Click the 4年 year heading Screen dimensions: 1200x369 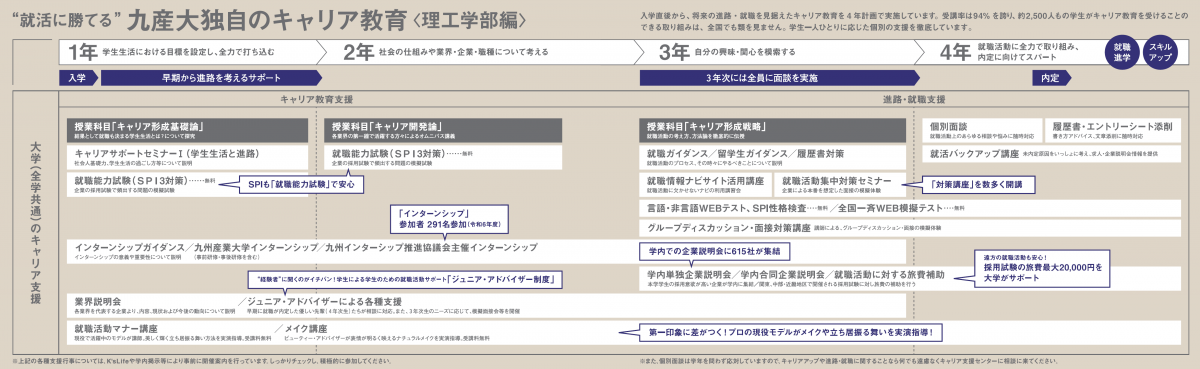pyautogui.click(x=955, y=52)
